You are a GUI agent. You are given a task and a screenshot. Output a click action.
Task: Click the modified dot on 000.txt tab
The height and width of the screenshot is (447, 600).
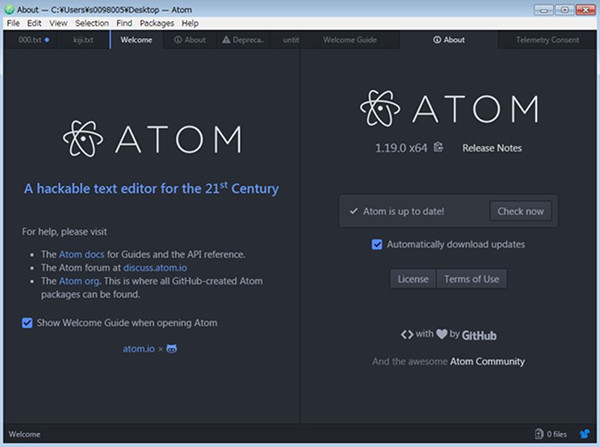[x=47, y=40]
